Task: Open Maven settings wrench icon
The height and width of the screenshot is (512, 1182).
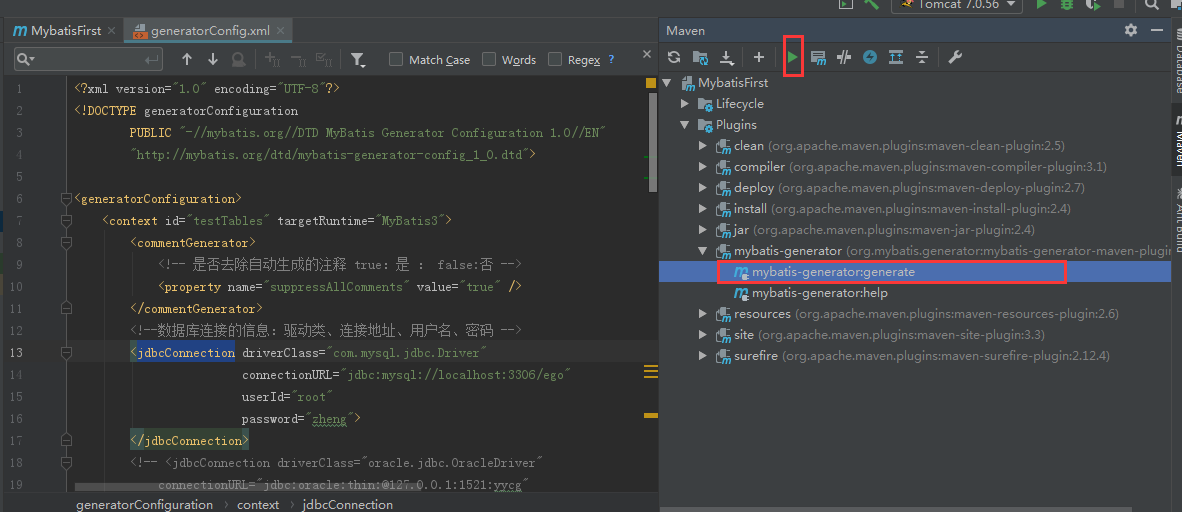Action: tap(955, 57)
